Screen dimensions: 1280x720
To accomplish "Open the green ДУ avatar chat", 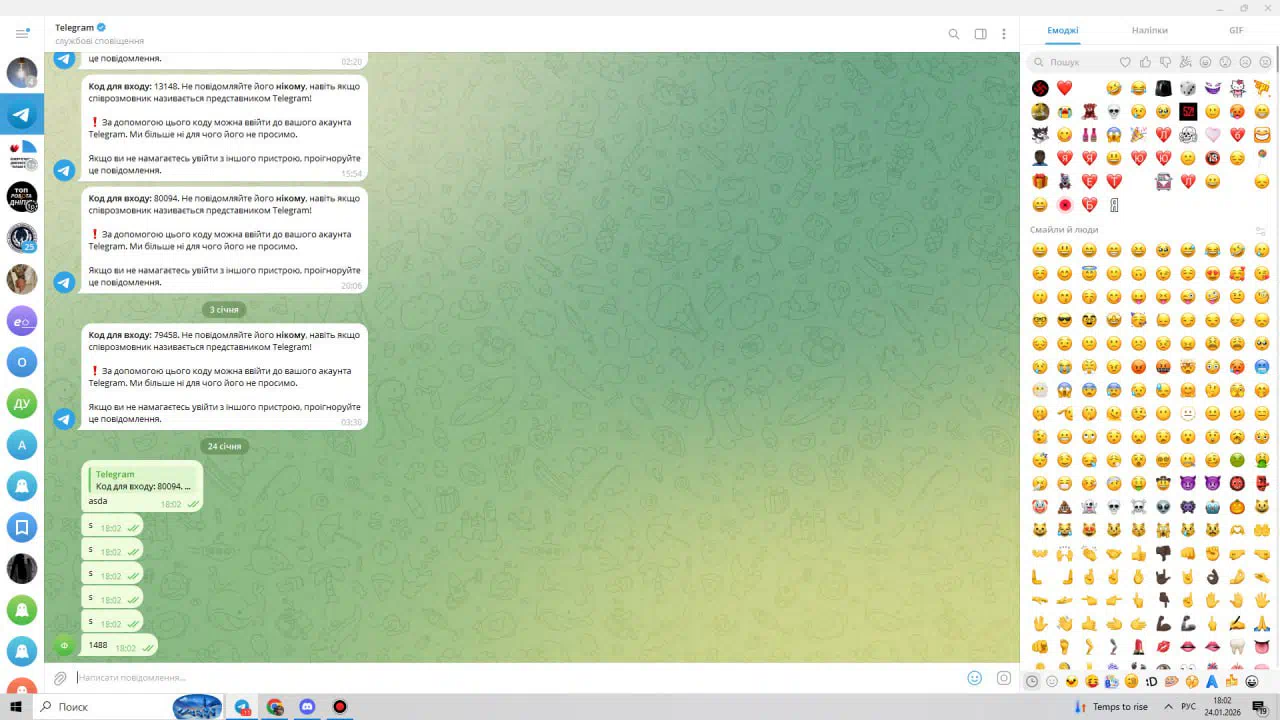I will click(22, 403).
